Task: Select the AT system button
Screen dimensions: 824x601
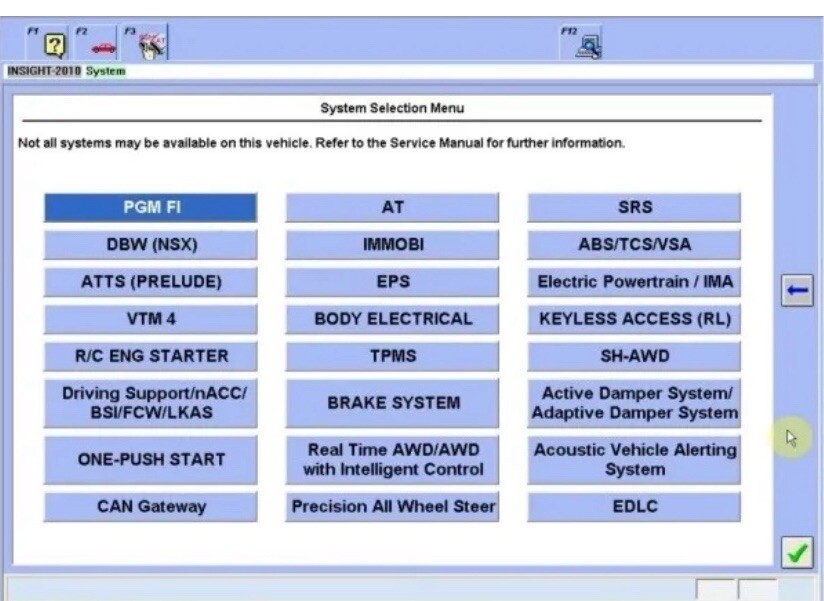Action: click(393, 208)
